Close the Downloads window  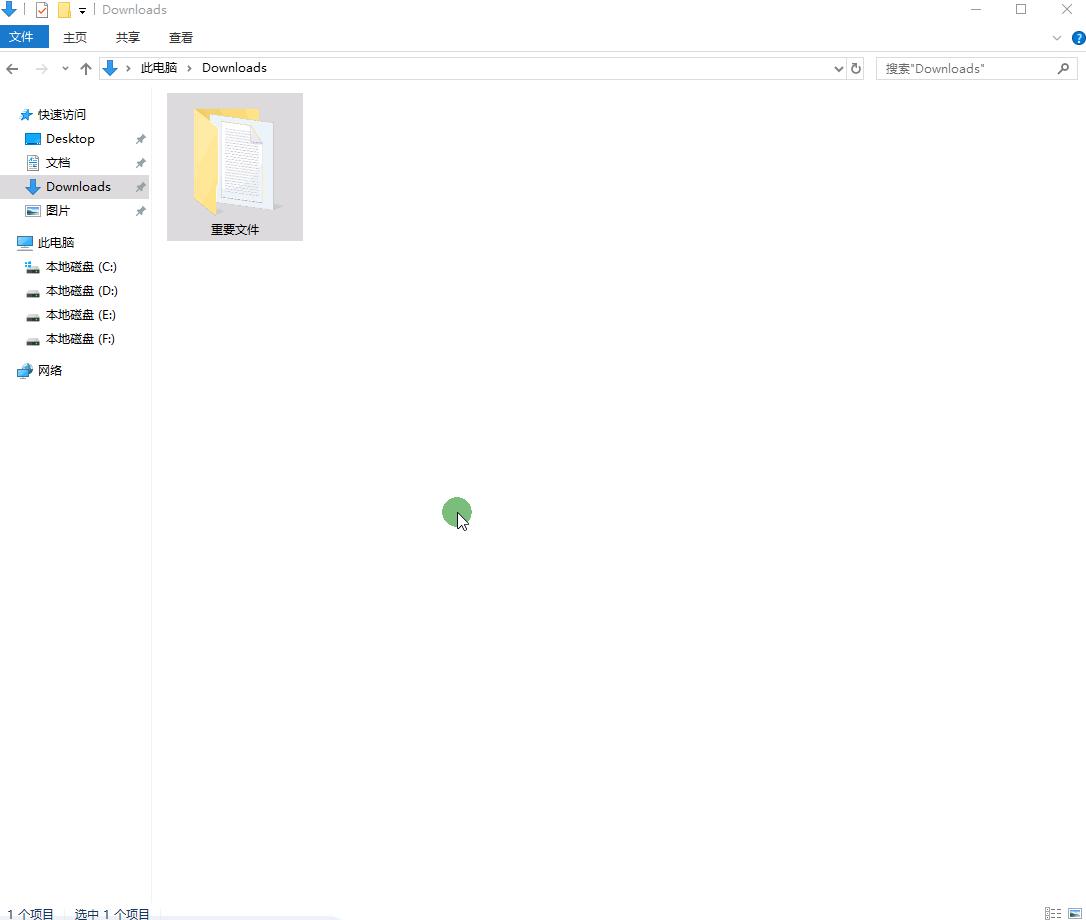tap(1067, 10)
